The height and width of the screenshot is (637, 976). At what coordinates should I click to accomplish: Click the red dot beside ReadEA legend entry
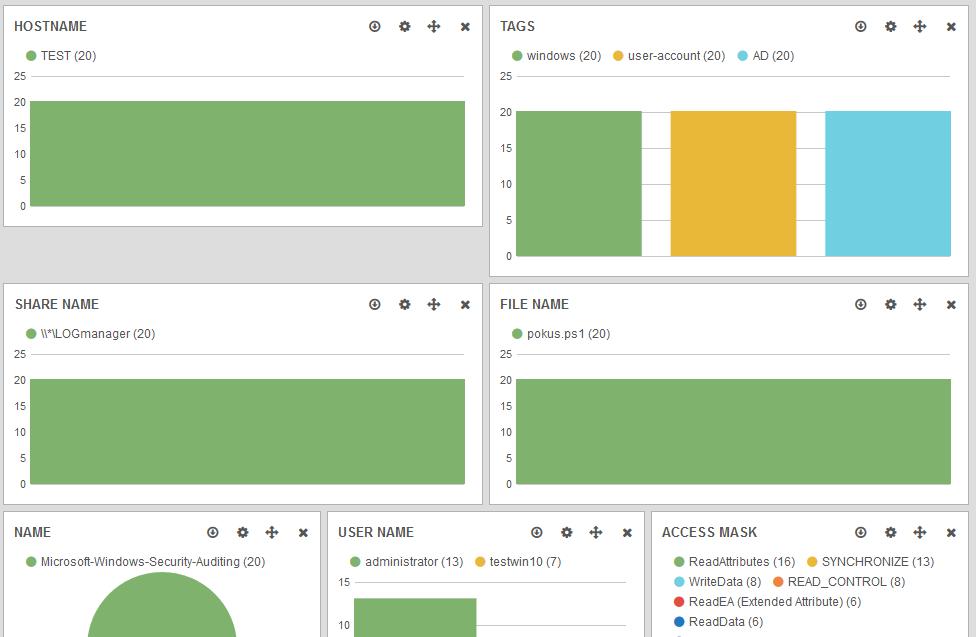[x=679, y=602]
